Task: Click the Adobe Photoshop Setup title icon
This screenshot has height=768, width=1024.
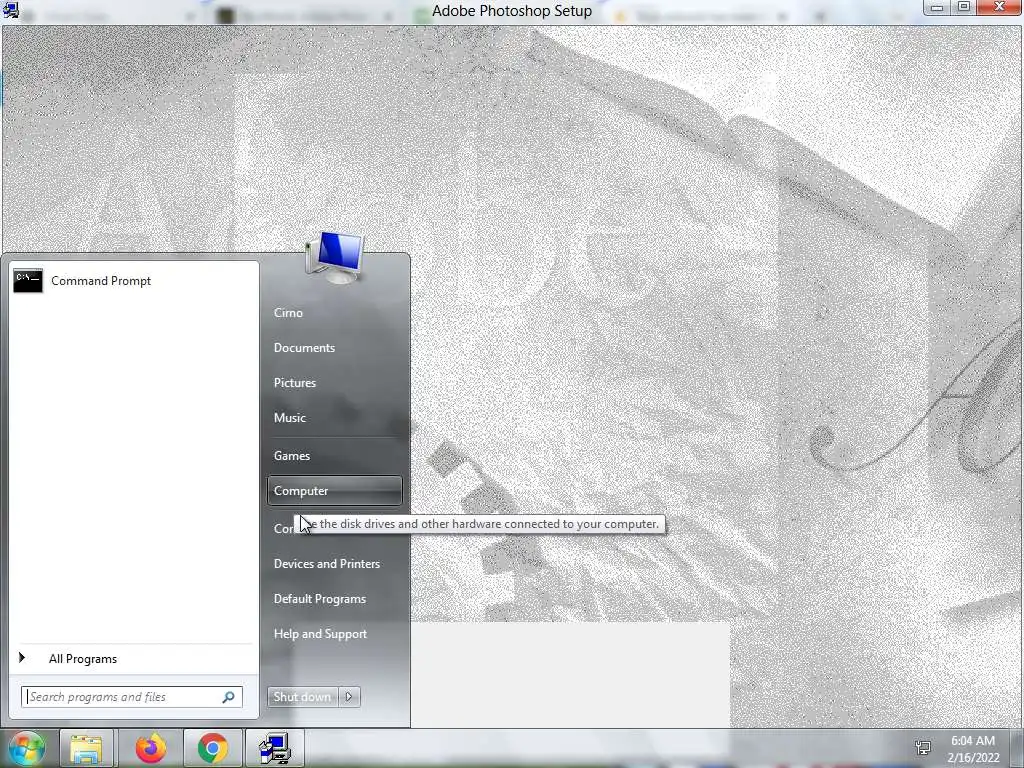Action: [11, 10]
